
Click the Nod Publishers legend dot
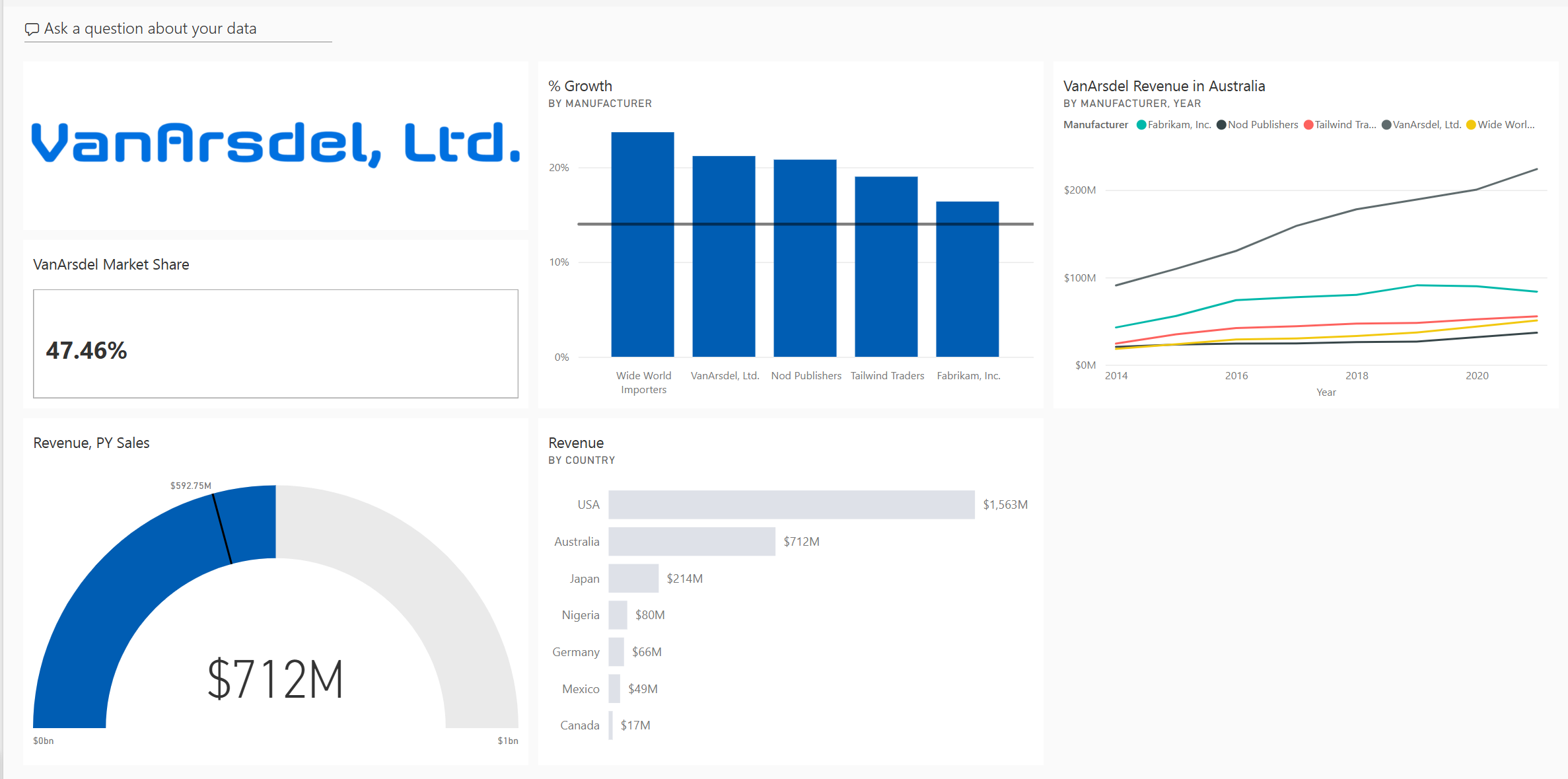tap(1221, 125)
